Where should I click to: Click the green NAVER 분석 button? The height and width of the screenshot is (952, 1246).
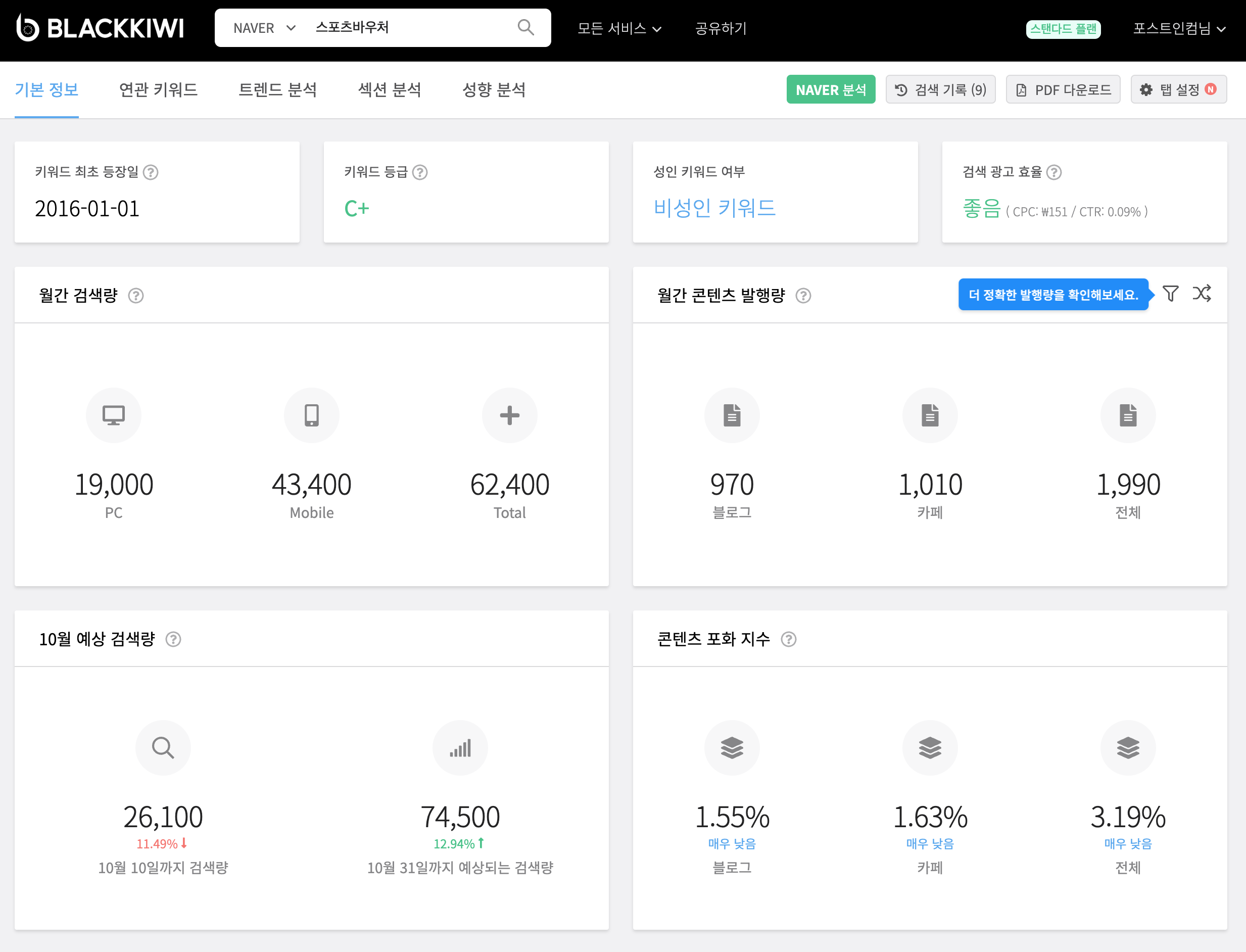[x=831, y=89]
